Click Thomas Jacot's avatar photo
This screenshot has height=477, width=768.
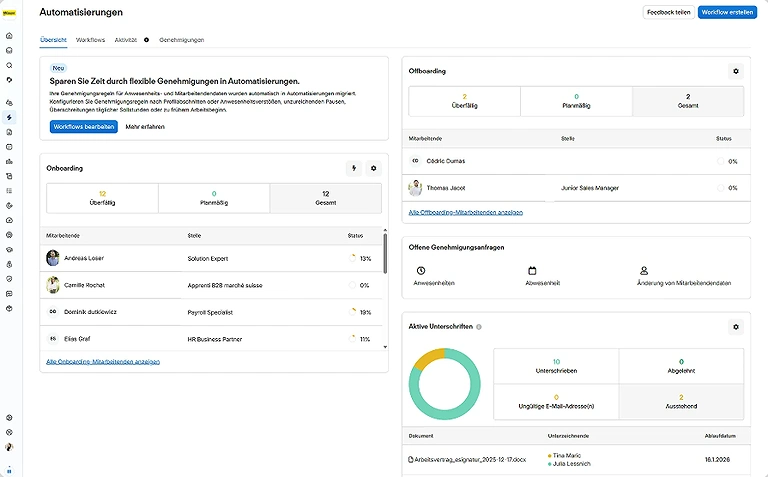[415, 188]
